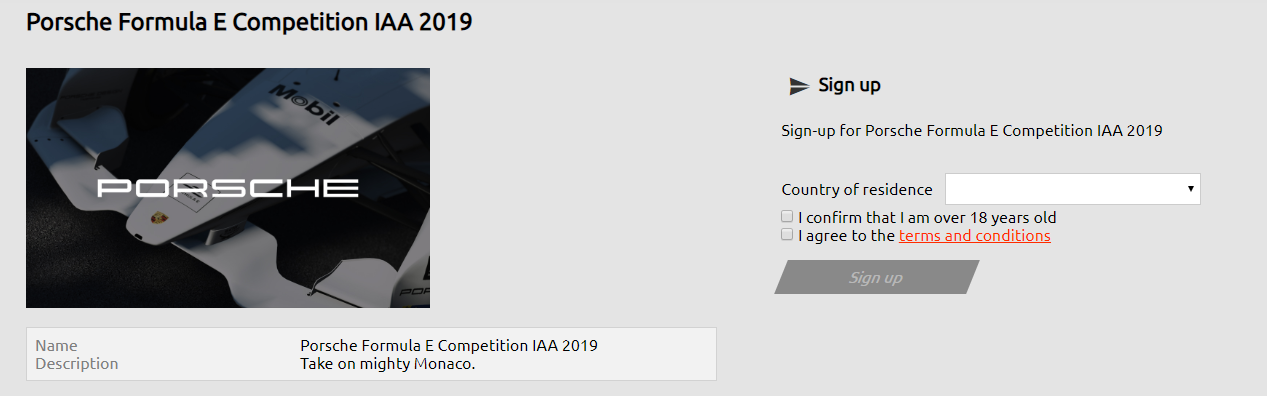
Task: Click the Porsche crest on the car nose
Action: (x=155, y=218)
